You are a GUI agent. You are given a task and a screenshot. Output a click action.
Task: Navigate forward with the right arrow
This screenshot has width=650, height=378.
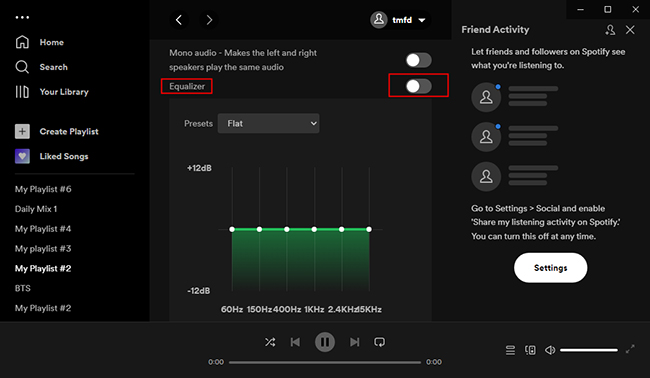(x=209, y=20)
